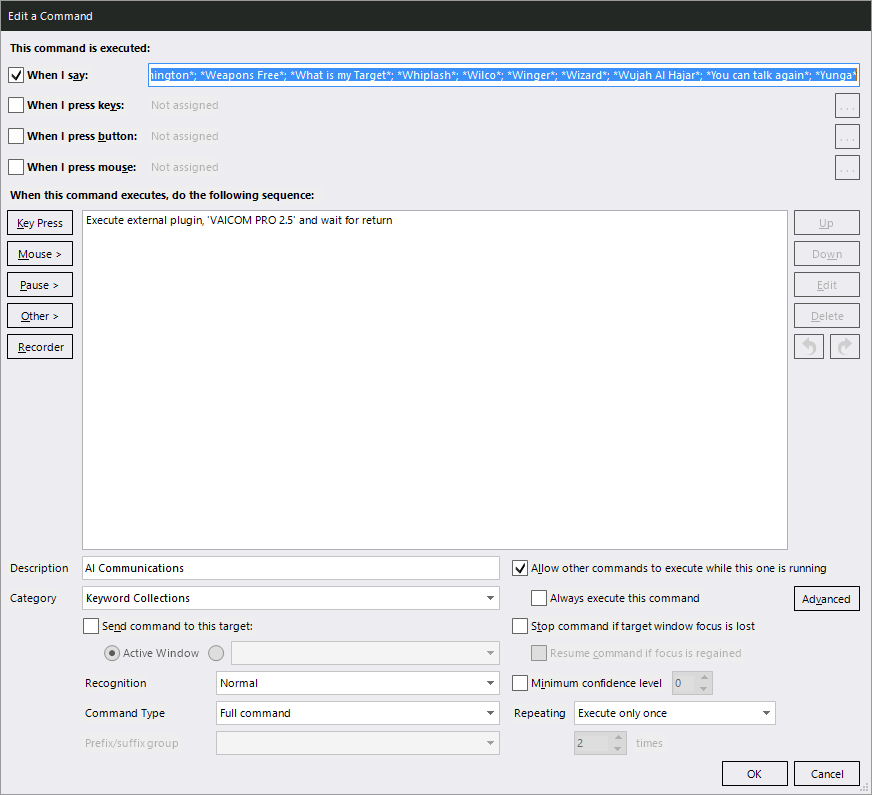This screenshot has width=872, height=795.
Task: Enable When I press keys checkbox
Action: click(16, 105)
